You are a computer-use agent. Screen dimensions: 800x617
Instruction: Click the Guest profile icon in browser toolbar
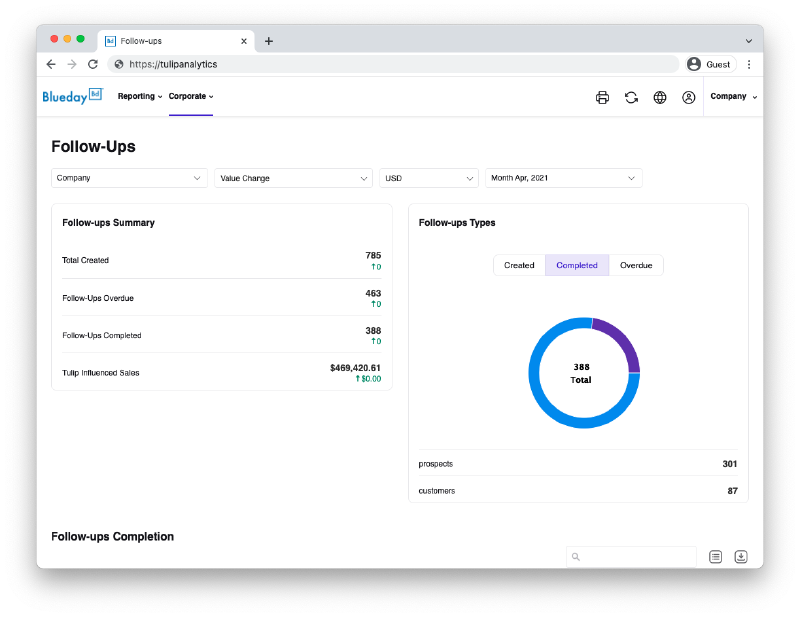(695, 63)
